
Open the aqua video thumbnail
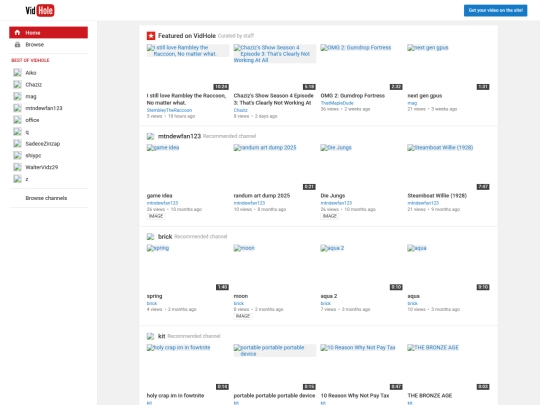click(x=448, y=268)
